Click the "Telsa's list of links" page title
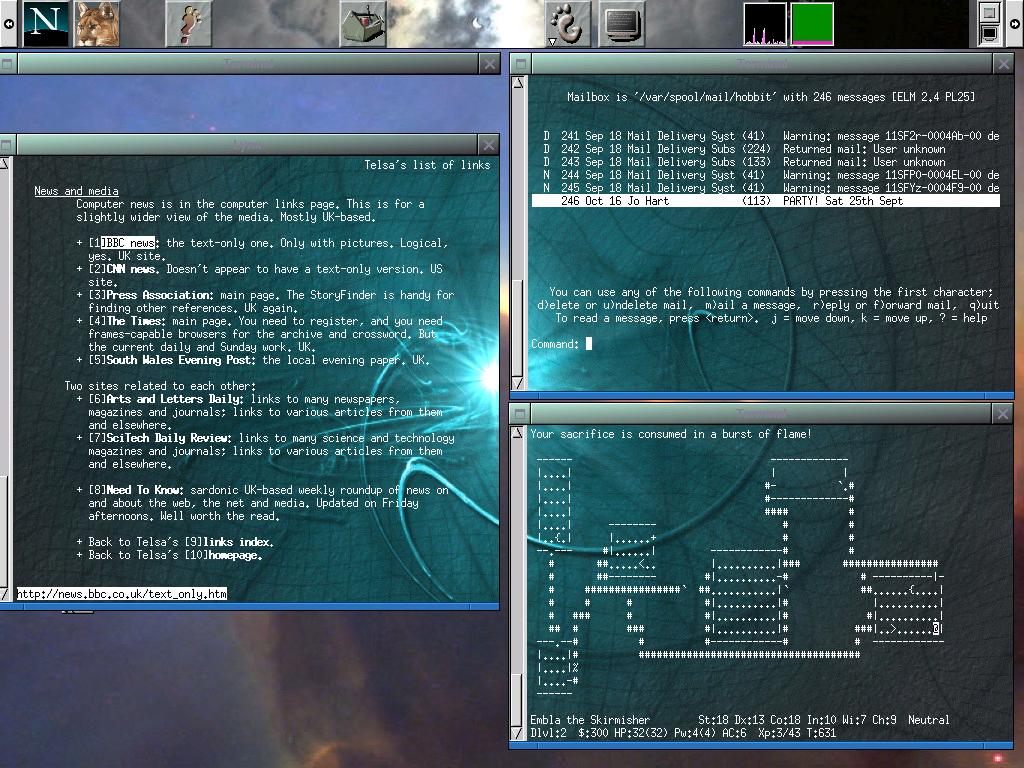 coord(427,165)
